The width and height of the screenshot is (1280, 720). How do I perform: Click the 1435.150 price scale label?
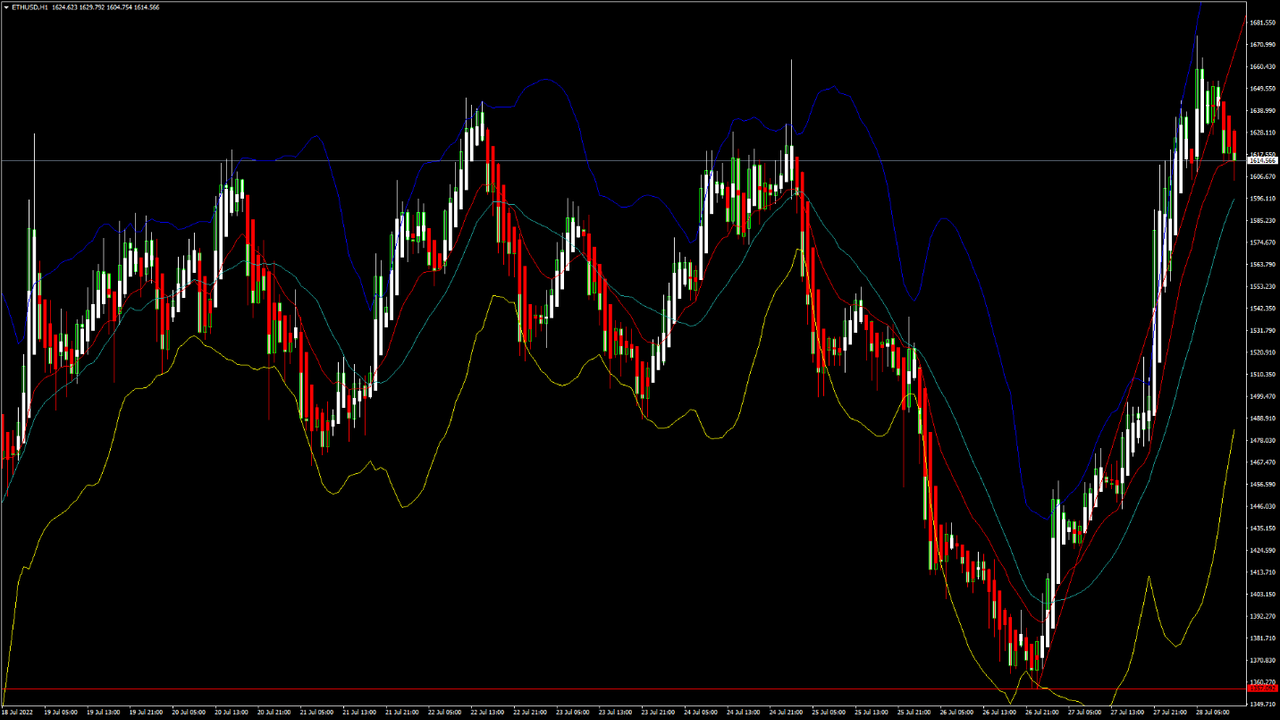(x=1263, y=528)
